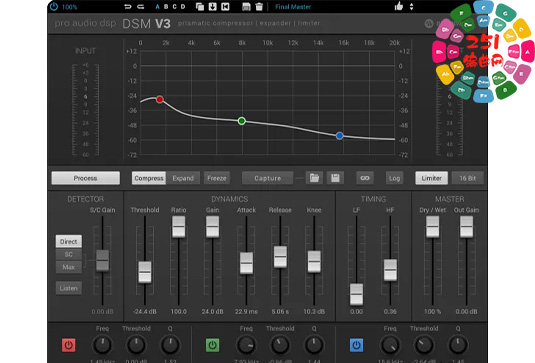Click the 5.06 s release value

tap(280, 311)
